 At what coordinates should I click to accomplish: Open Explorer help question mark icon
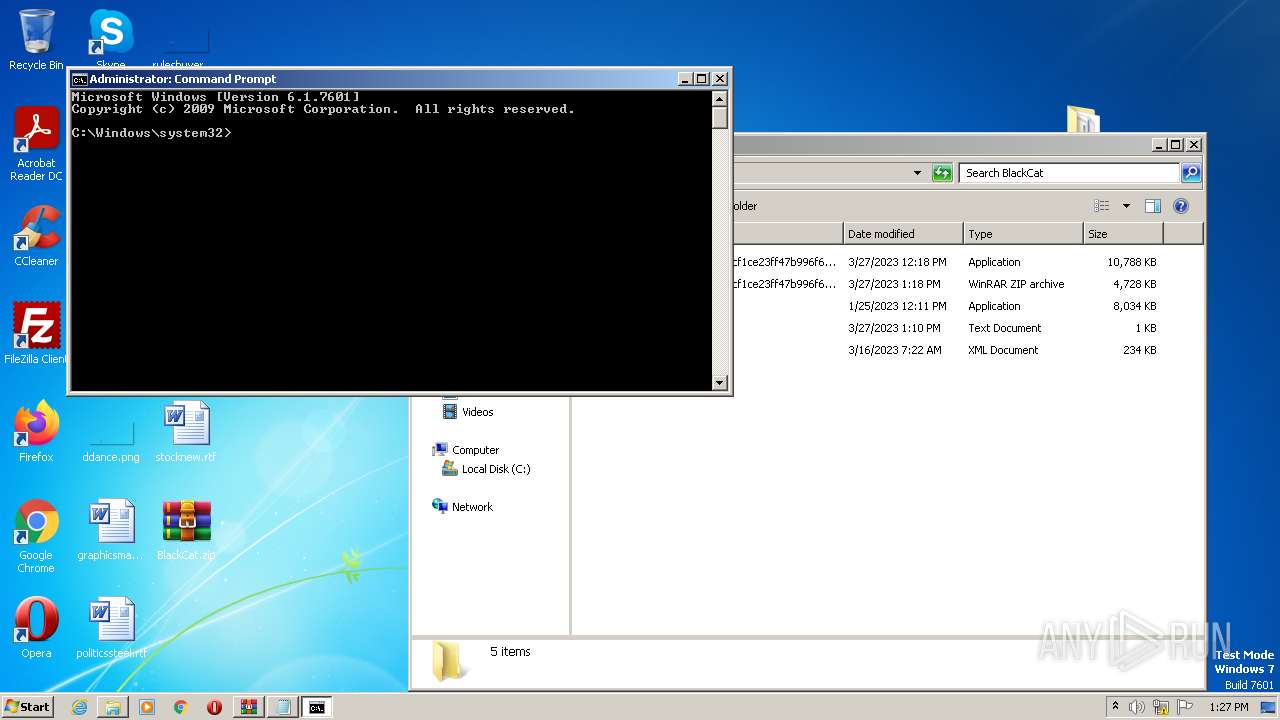(x=1181, y=206)
